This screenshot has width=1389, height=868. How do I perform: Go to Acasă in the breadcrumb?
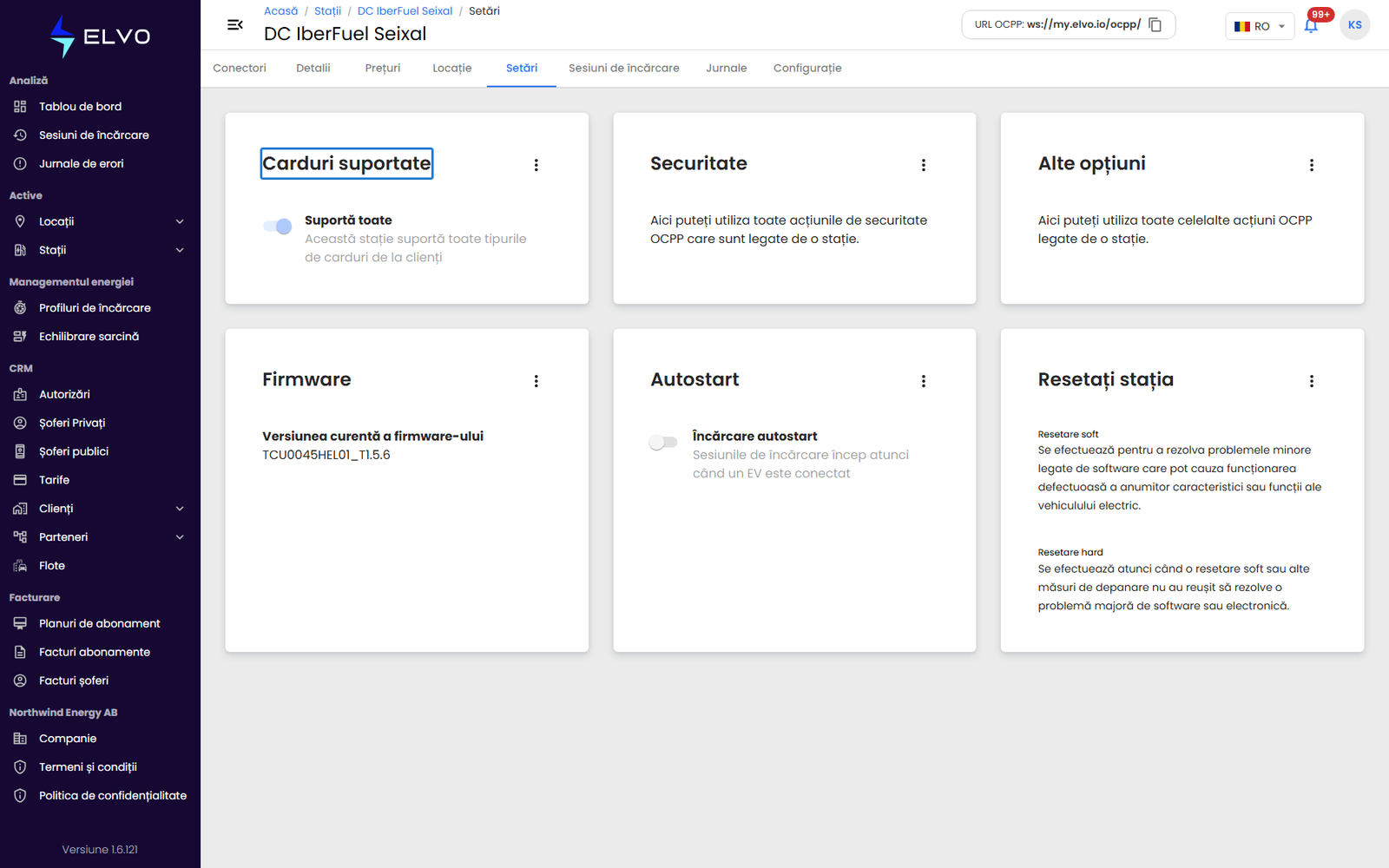280,11
